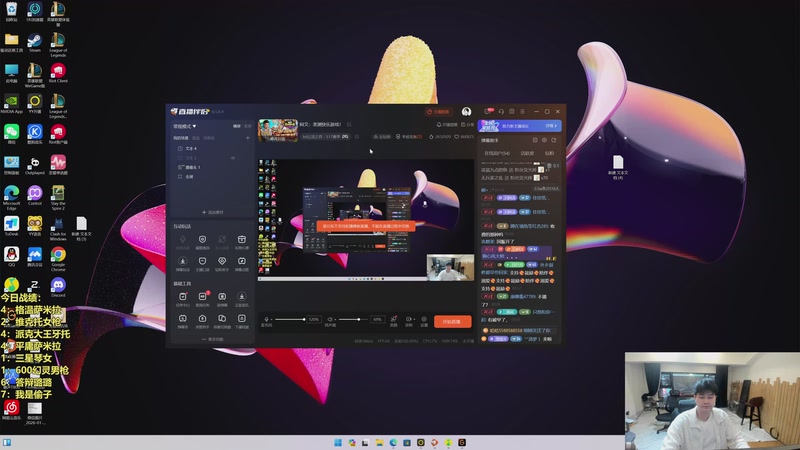Click the 添加素材 add-source button

click(213, 212)
